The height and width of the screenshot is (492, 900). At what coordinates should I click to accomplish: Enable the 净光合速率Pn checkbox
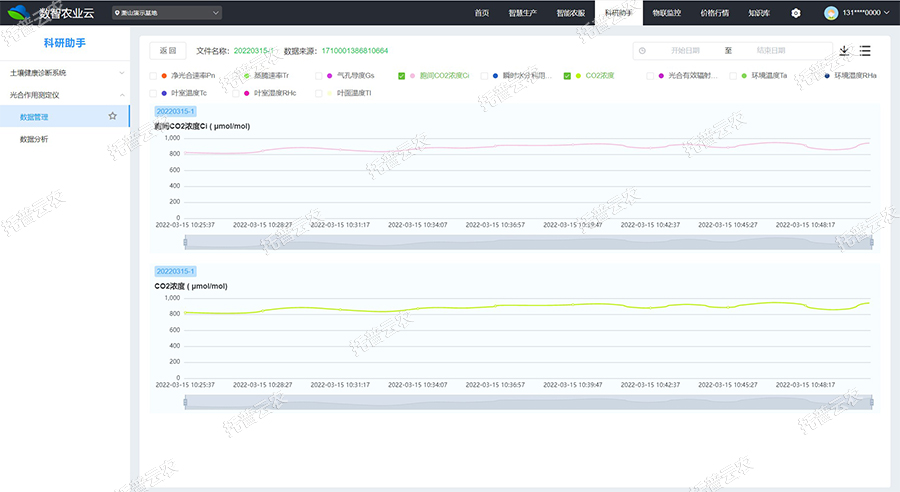point(152,76)
